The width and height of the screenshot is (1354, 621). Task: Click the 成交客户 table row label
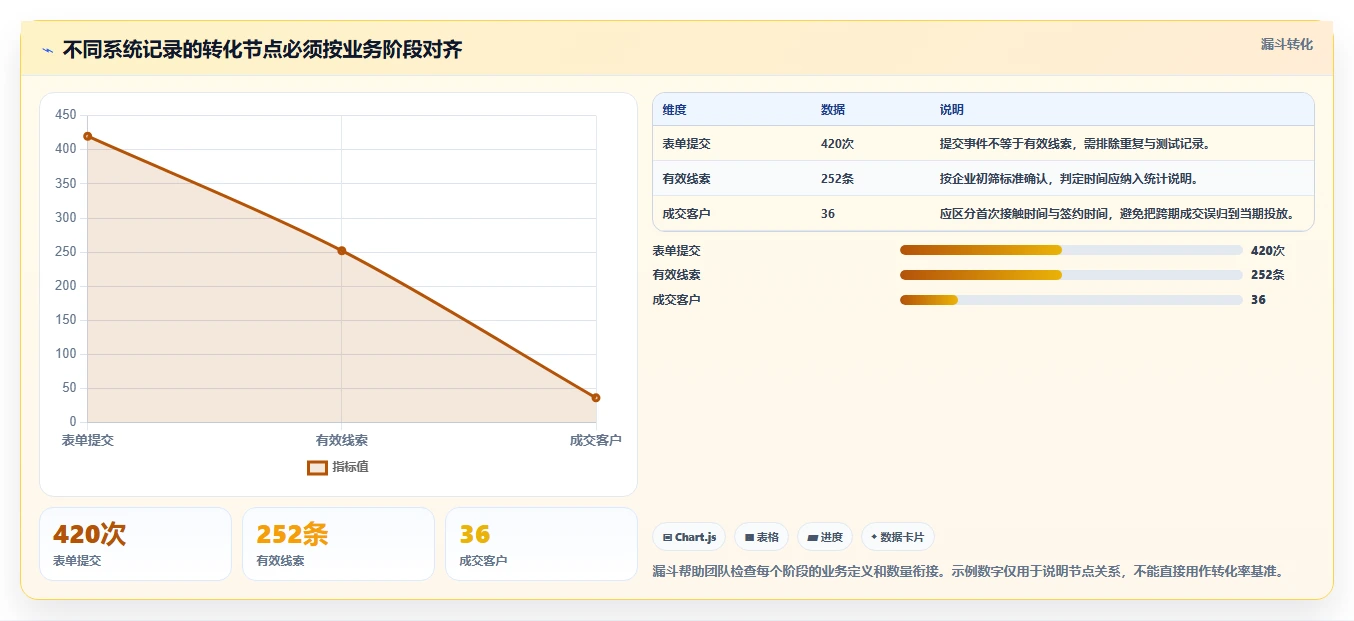point(686,214)
